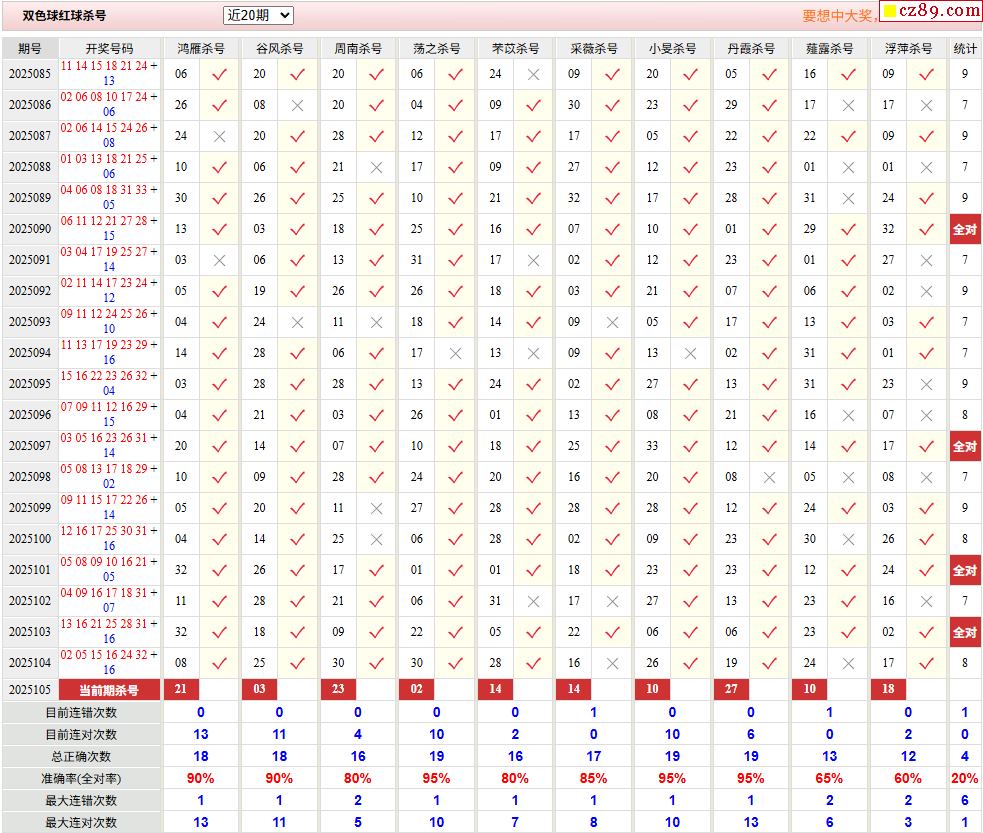The width and height of the screenshot is (983, 833).
Task: Click the 浮萍 check mark in row 2025104
Action: [x=927, y=663]
